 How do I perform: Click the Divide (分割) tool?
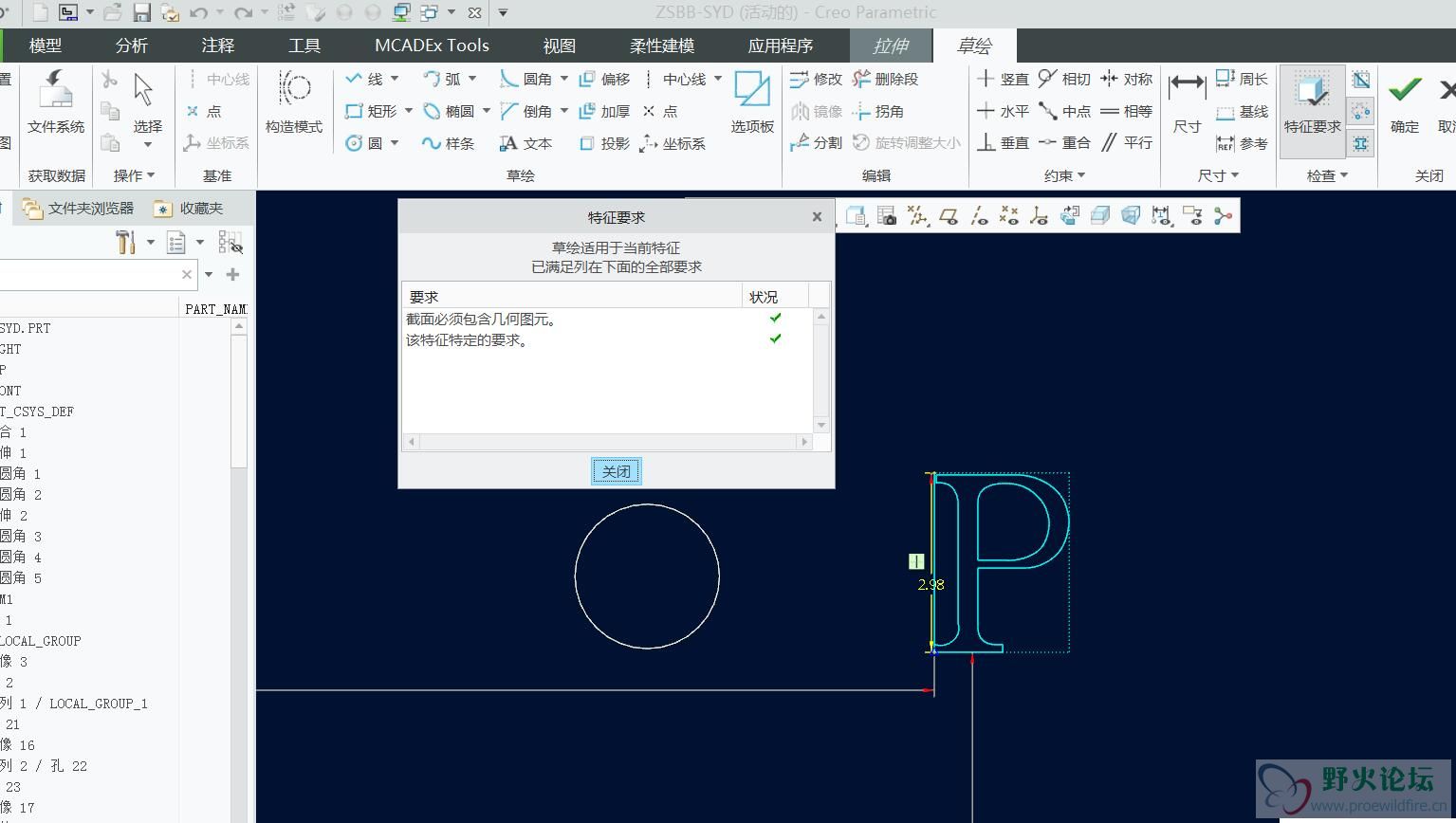pos(816,143)
